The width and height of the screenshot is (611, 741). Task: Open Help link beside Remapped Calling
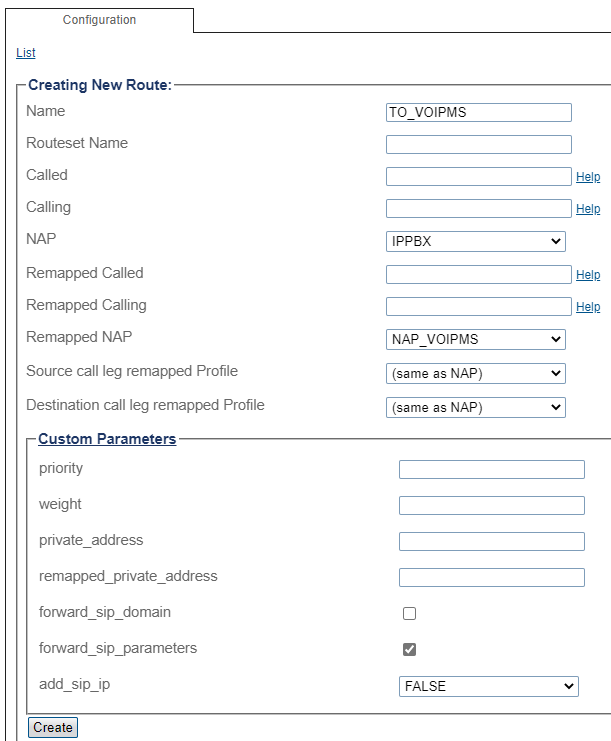point(588,307)
